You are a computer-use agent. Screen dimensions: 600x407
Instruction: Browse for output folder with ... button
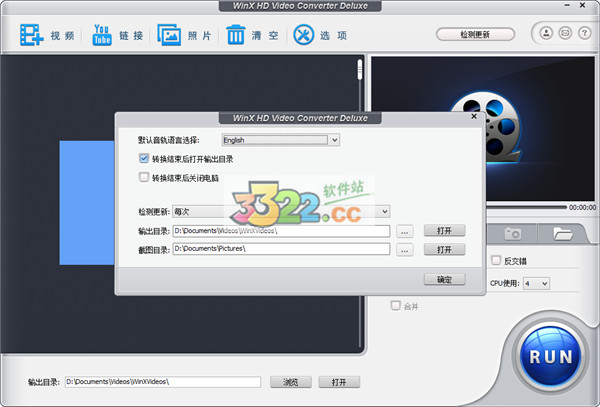[404, 231]
